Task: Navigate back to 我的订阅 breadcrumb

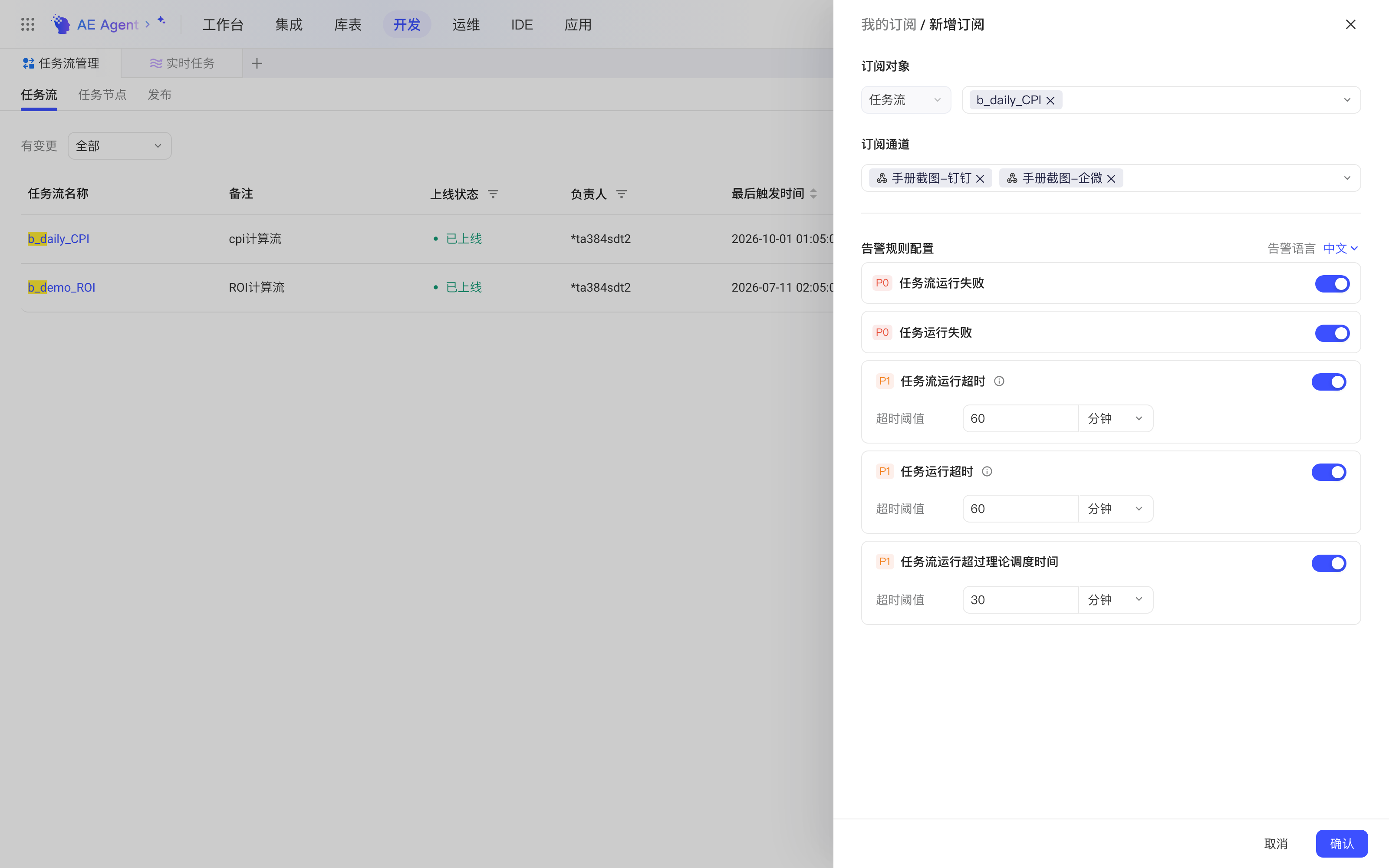Action: tap(889, 24)
